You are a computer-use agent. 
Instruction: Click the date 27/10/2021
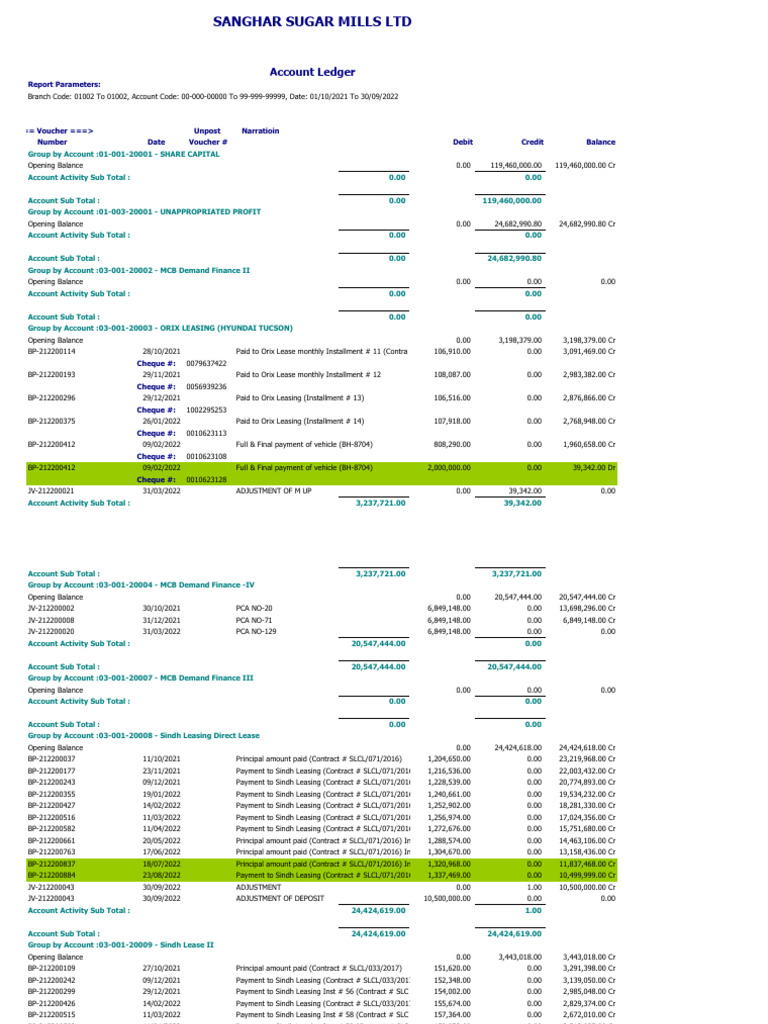161,968
